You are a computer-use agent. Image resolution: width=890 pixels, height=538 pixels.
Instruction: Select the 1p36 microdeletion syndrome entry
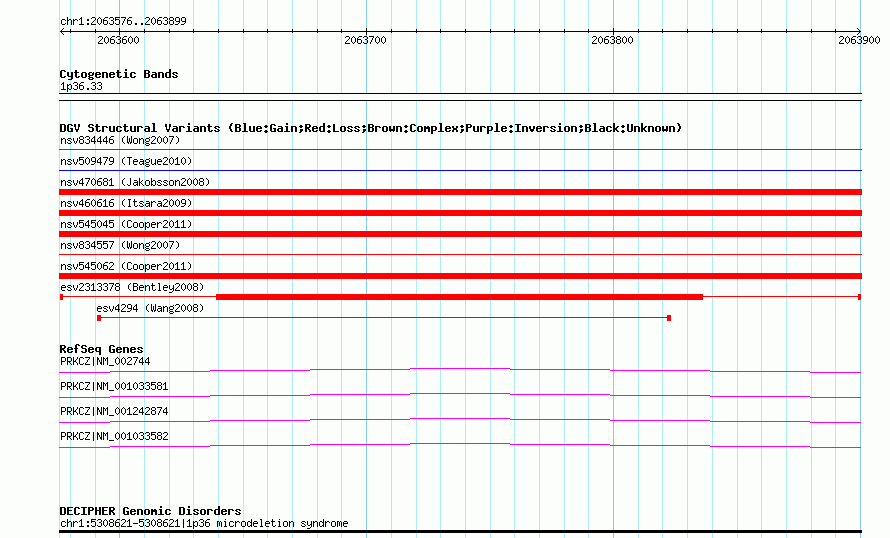point(204,523)
